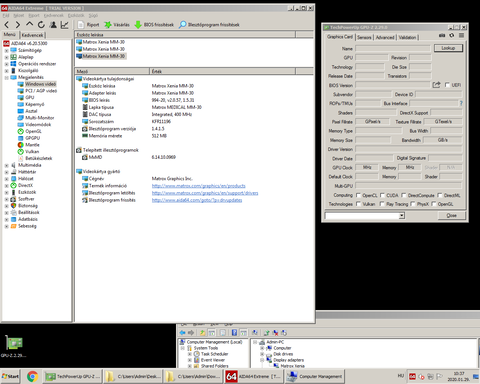The width and height of the screenshot is (480, 384).
Task: Select PCI / AGP videó tree item
Action: coord(37,91)
